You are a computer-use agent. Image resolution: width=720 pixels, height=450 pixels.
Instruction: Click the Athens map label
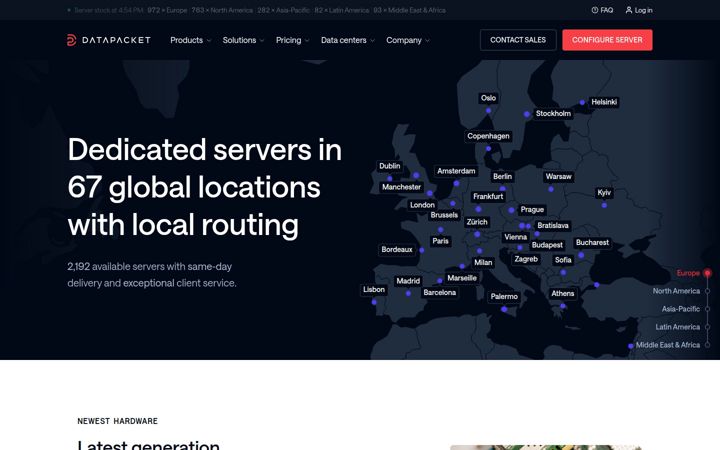coord(562,293)
